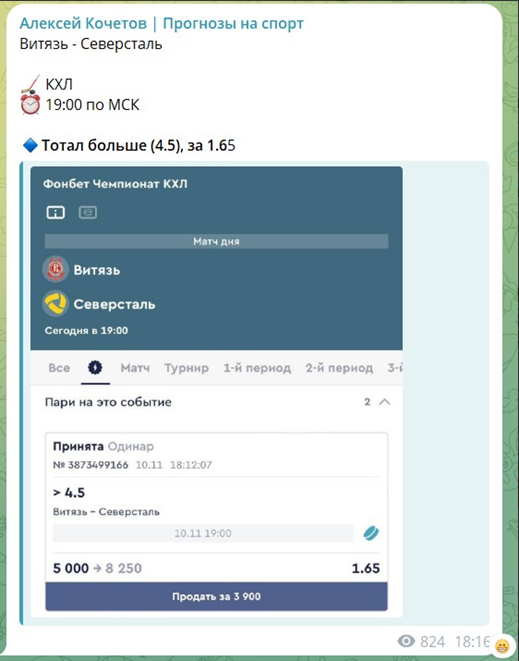Switch to the Матч tab
This screenshot has height=661, width=519.
point(135,368)
